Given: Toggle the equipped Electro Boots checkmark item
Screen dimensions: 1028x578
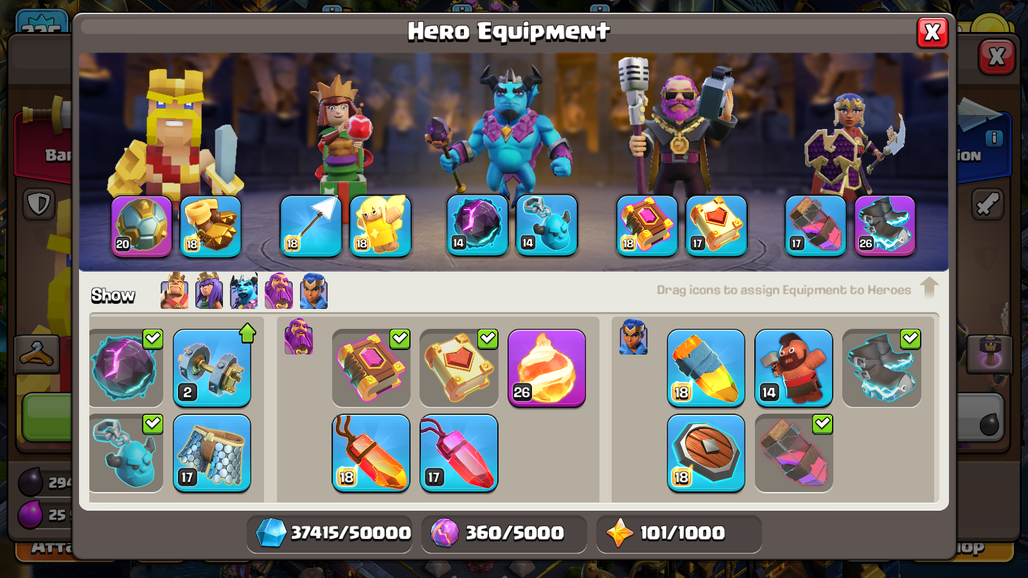Looking at the screenshot, I should click(881, 368).
